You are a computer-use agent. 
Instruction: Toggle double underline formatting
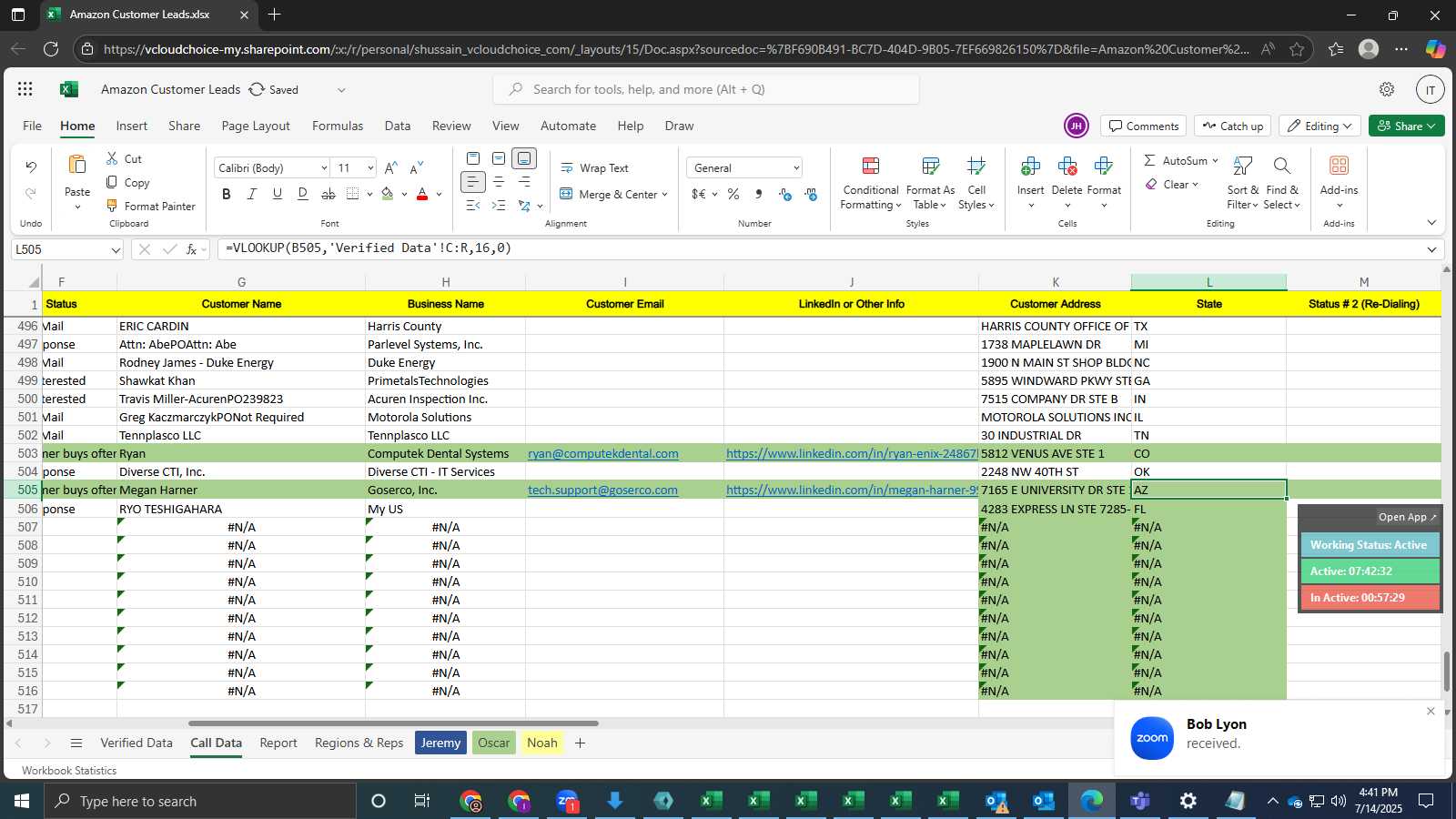tap(303, 194)
